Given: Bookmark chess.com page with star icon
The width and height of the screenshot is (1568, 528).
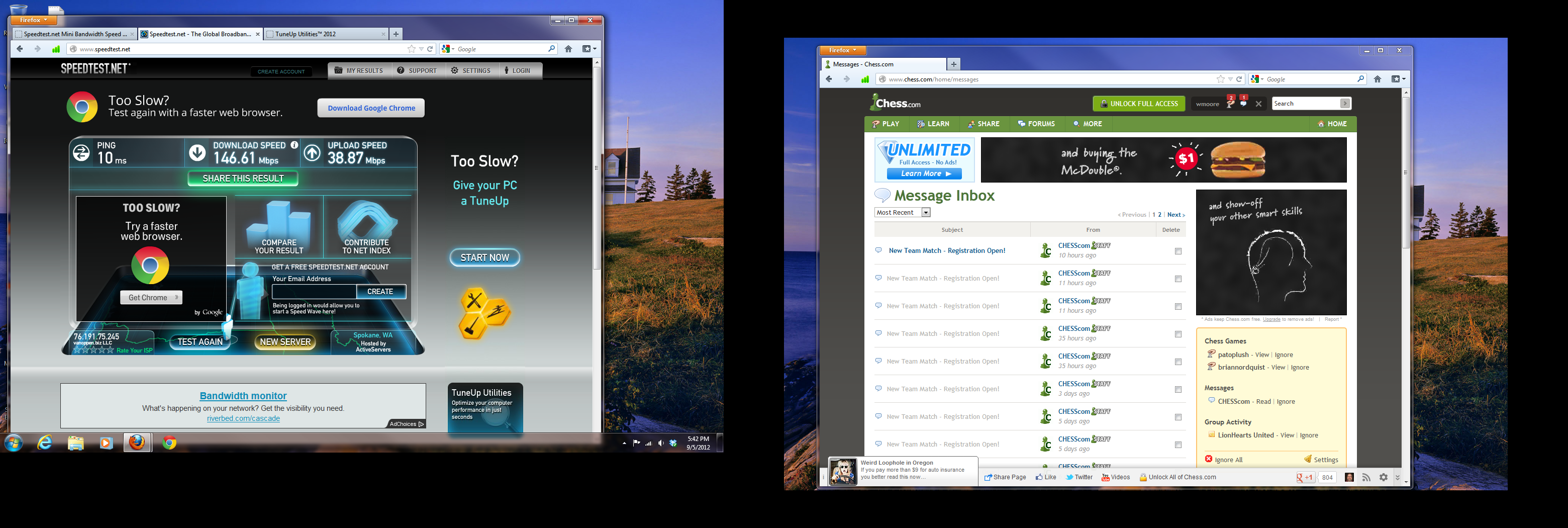Looking at the screenshot, I should pos(1220,79).
